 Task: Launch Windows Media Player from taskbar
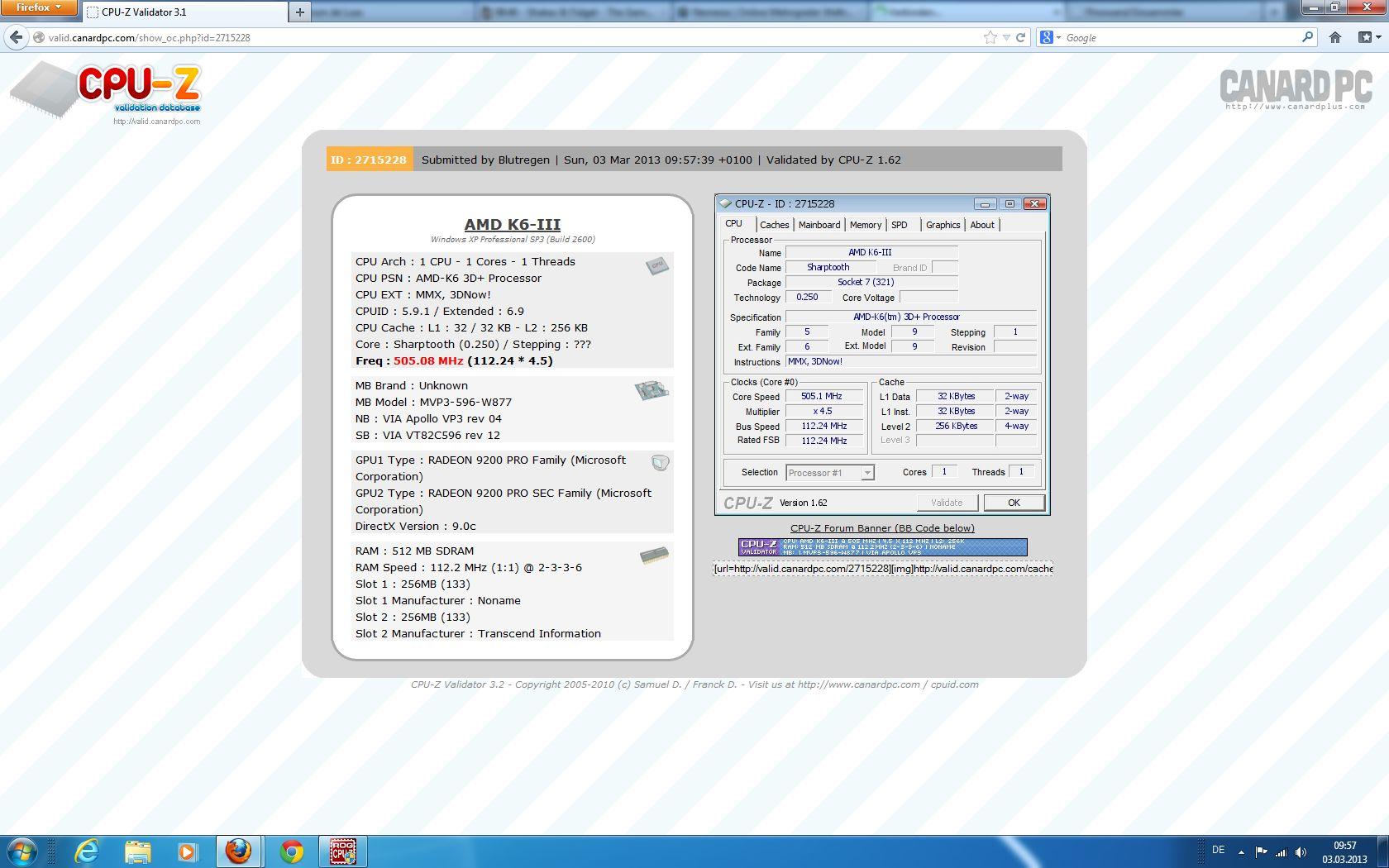[188, 851]
